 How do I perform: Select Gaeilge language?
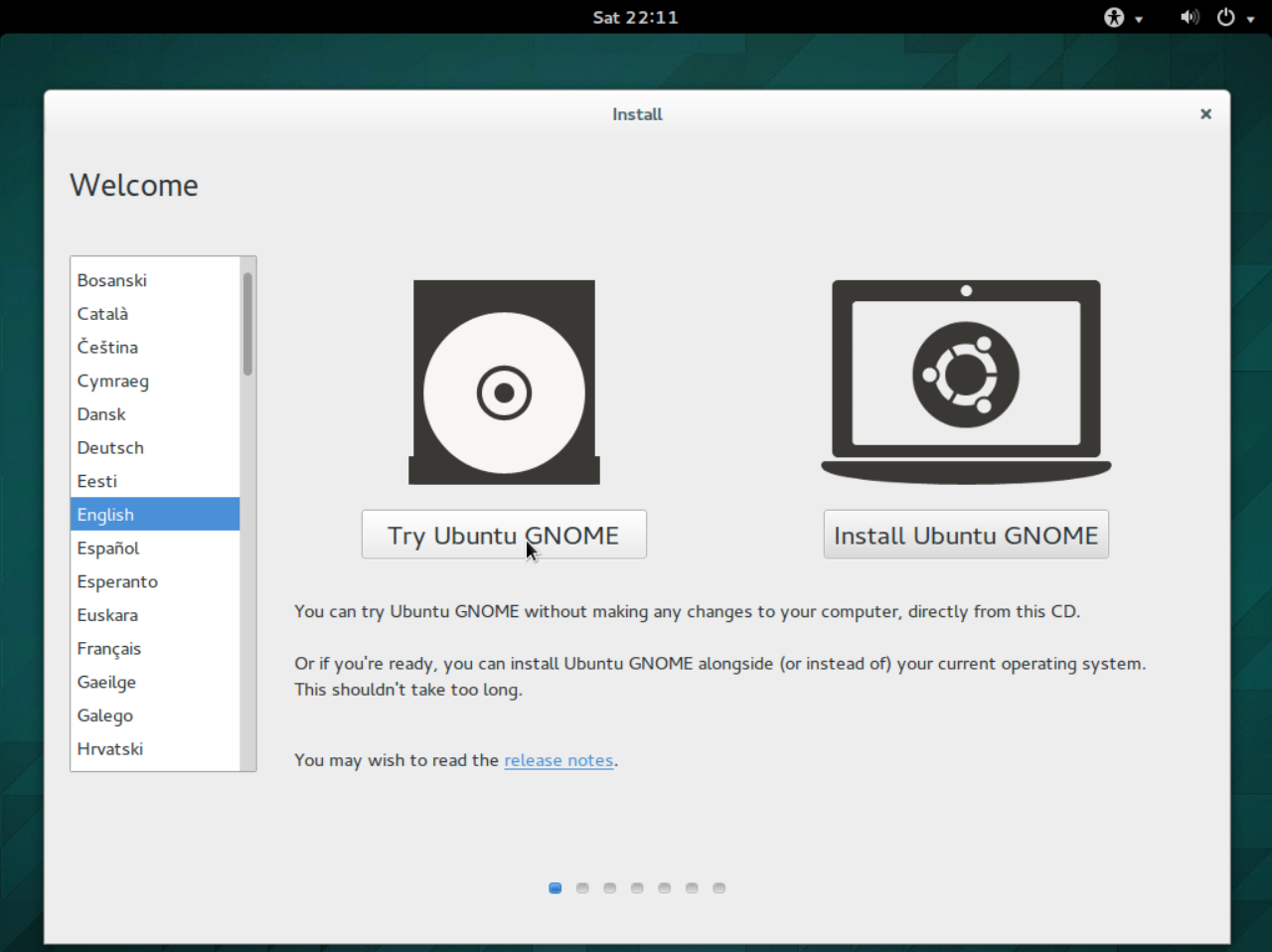[155, 682]
